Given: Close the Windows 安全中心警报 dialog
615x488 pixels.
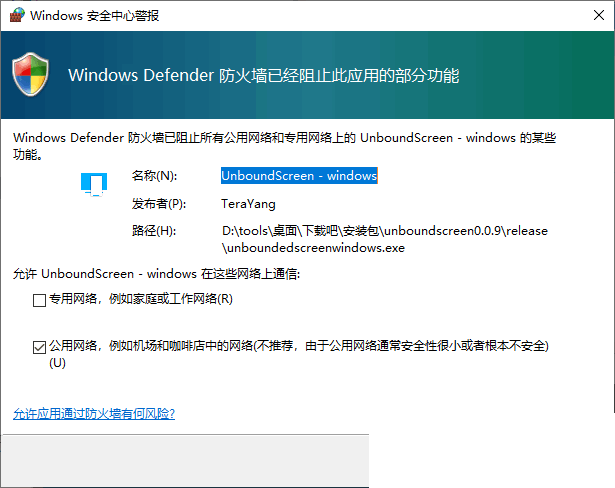Looking at the screenshot, I should point(599,15).
